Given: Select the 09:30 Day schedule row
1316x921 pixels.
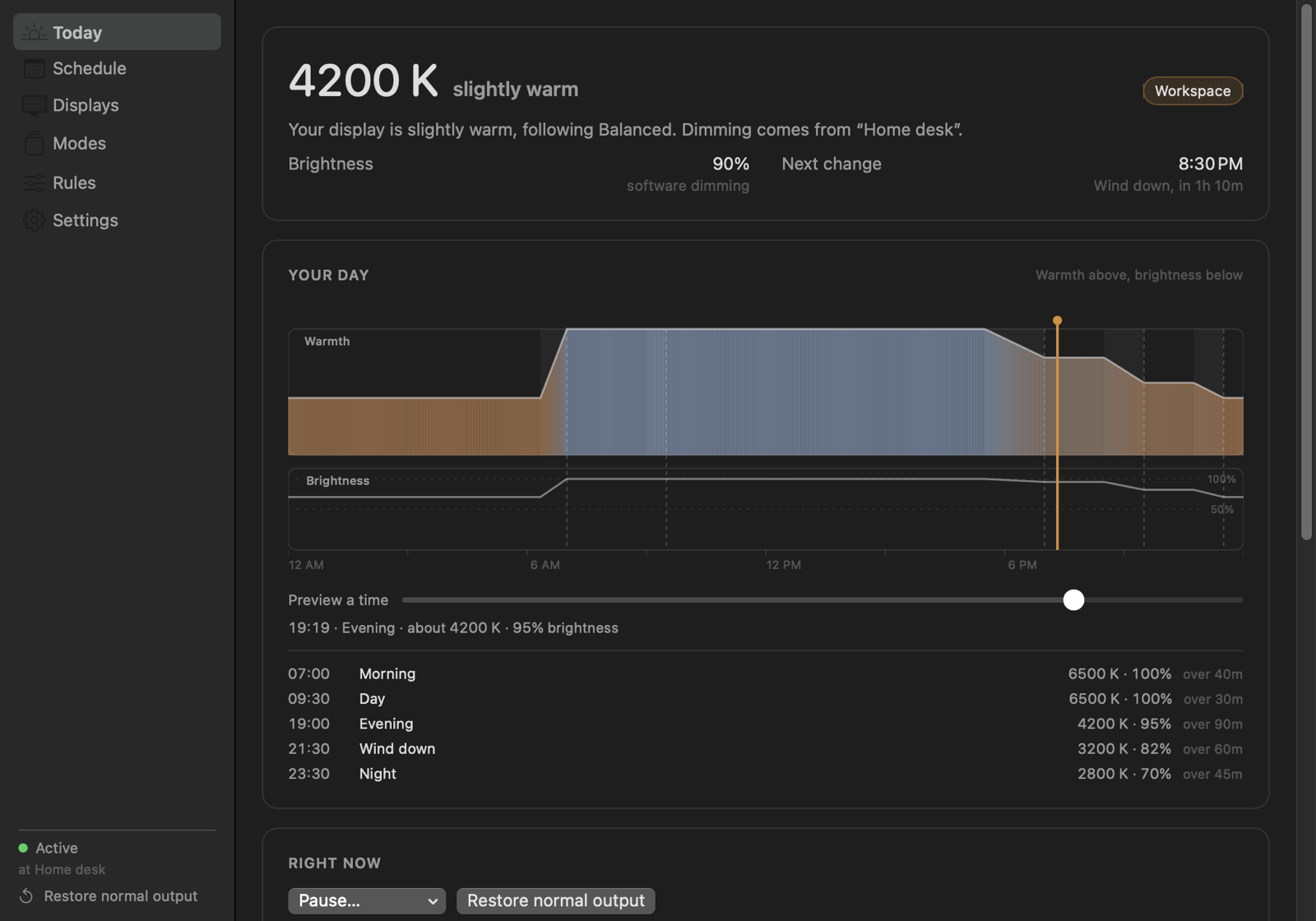Looking at the screenshot, I should (765, 698).
